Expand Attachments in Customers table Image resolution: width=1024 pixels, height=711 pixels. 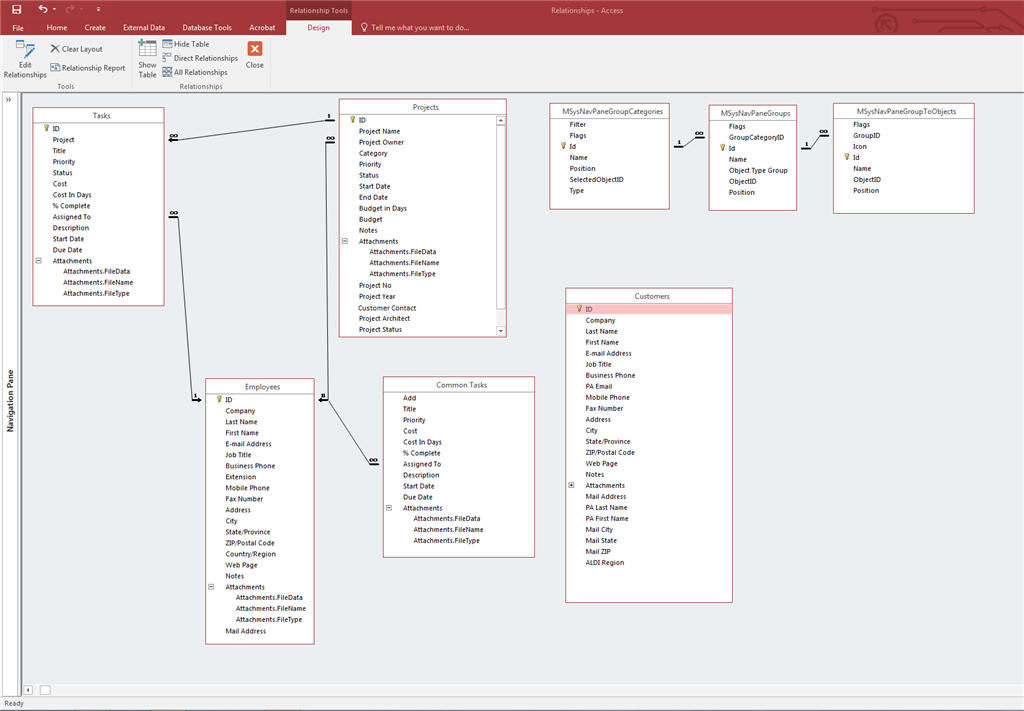pos(571,485)
